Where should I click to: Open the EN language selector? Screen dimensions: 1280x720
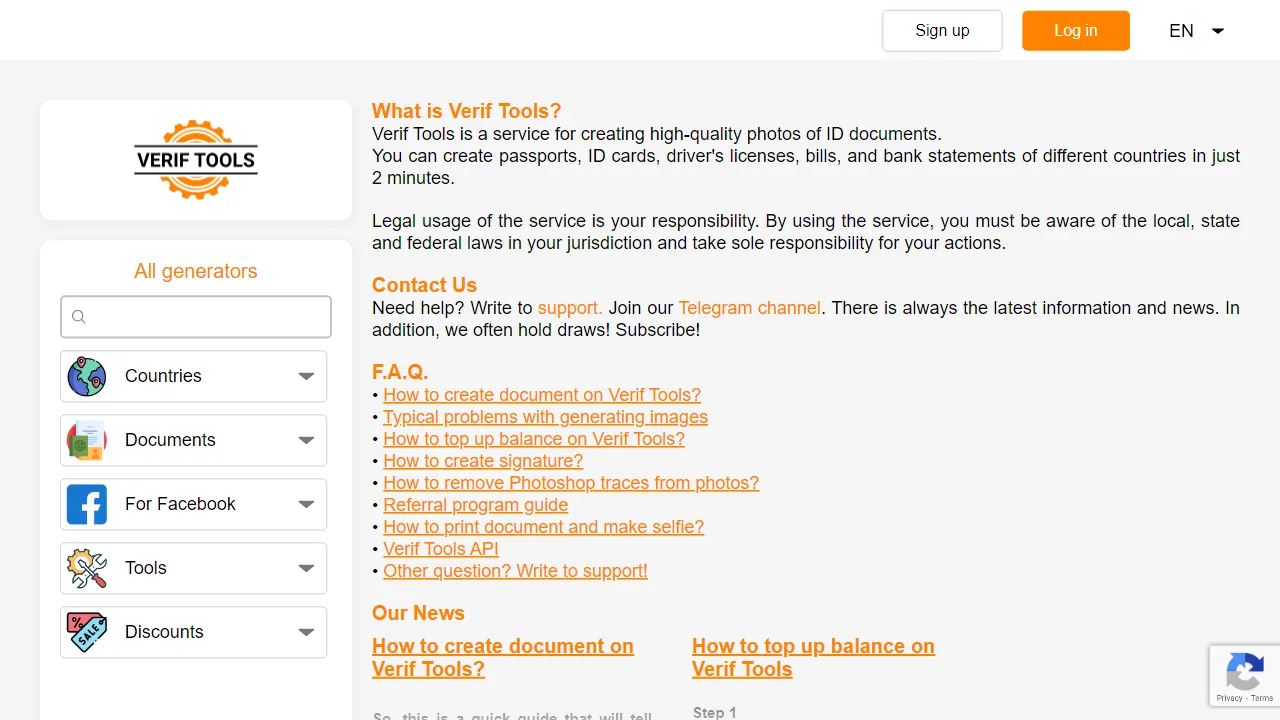coord(1197,31)
